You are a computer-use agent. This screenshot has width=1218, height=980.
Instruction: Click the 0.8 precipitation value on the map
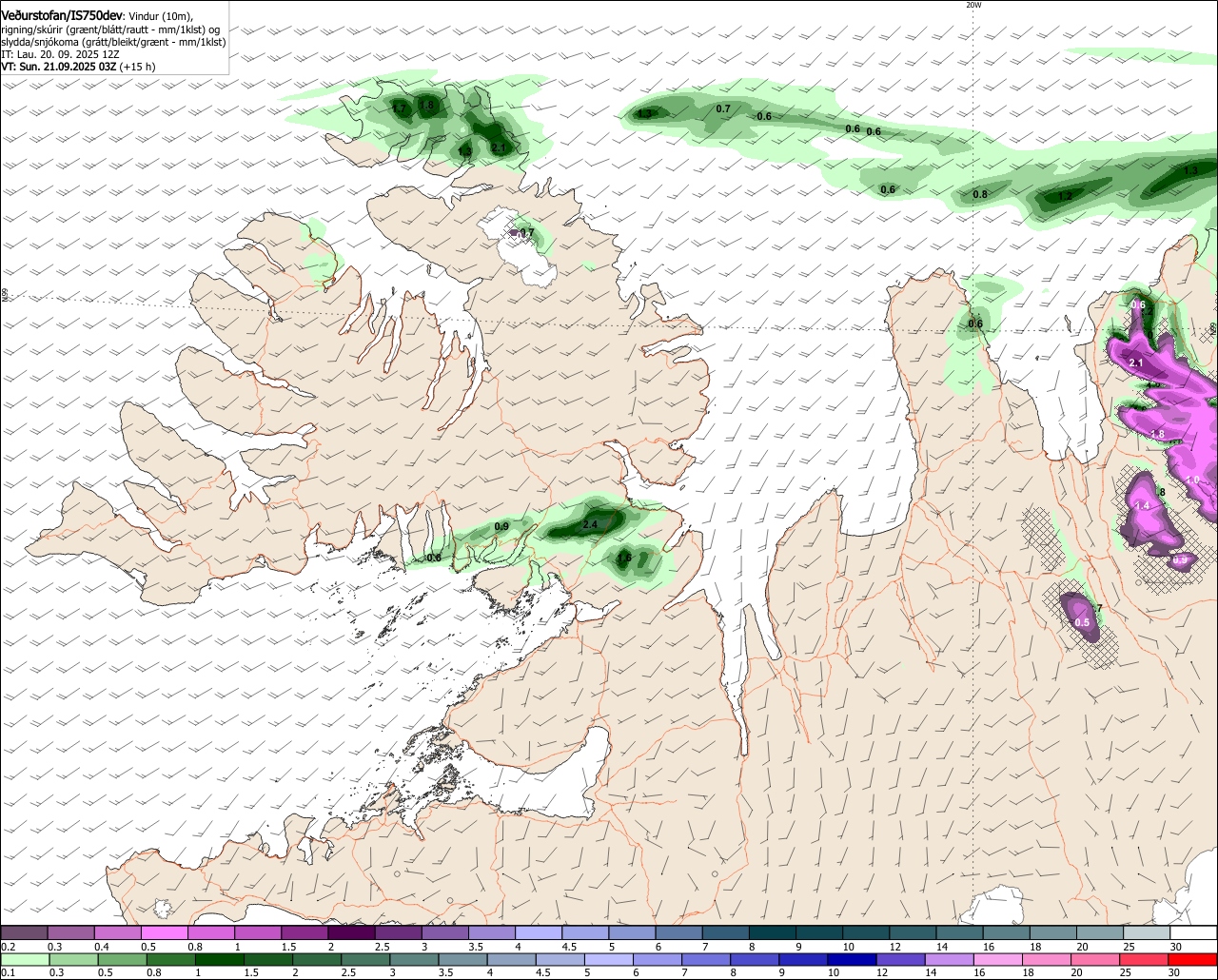(980, 194)
